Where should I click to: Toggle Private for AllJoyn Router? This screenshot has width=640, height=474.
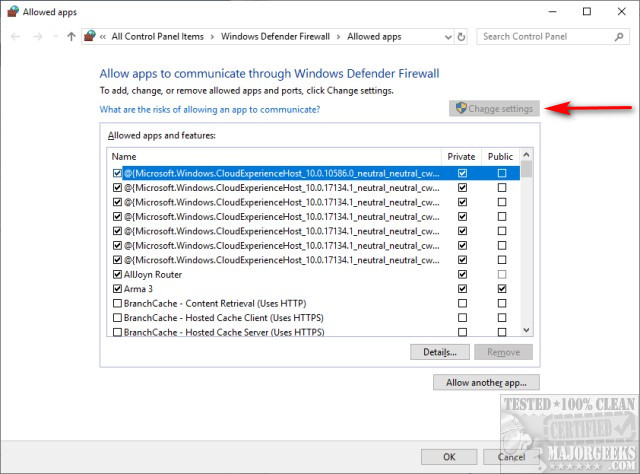click(x=462, y=274)
